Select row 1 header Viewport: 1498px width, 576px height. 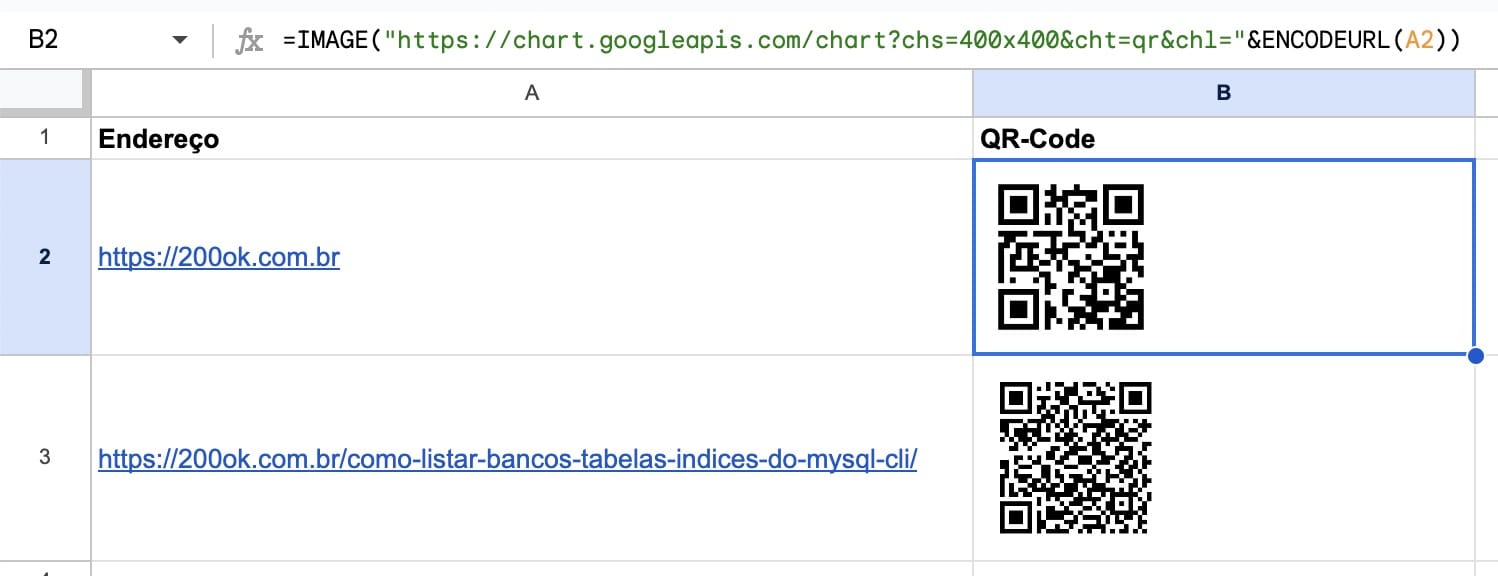coord(45,138)
